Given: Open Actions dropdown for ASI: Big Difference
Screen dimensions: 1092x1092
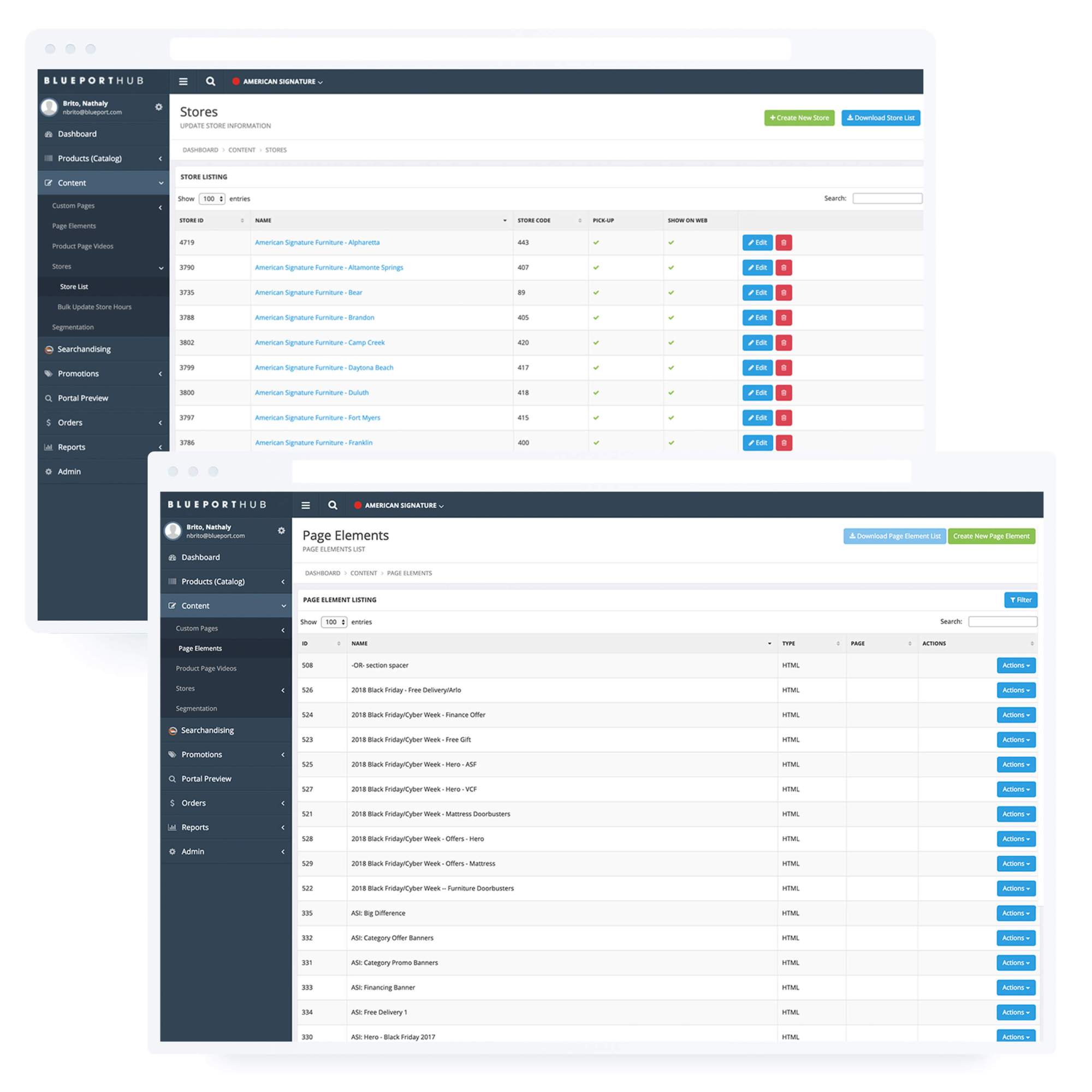Looking at the screenshot, I should tap(1016, 913).
